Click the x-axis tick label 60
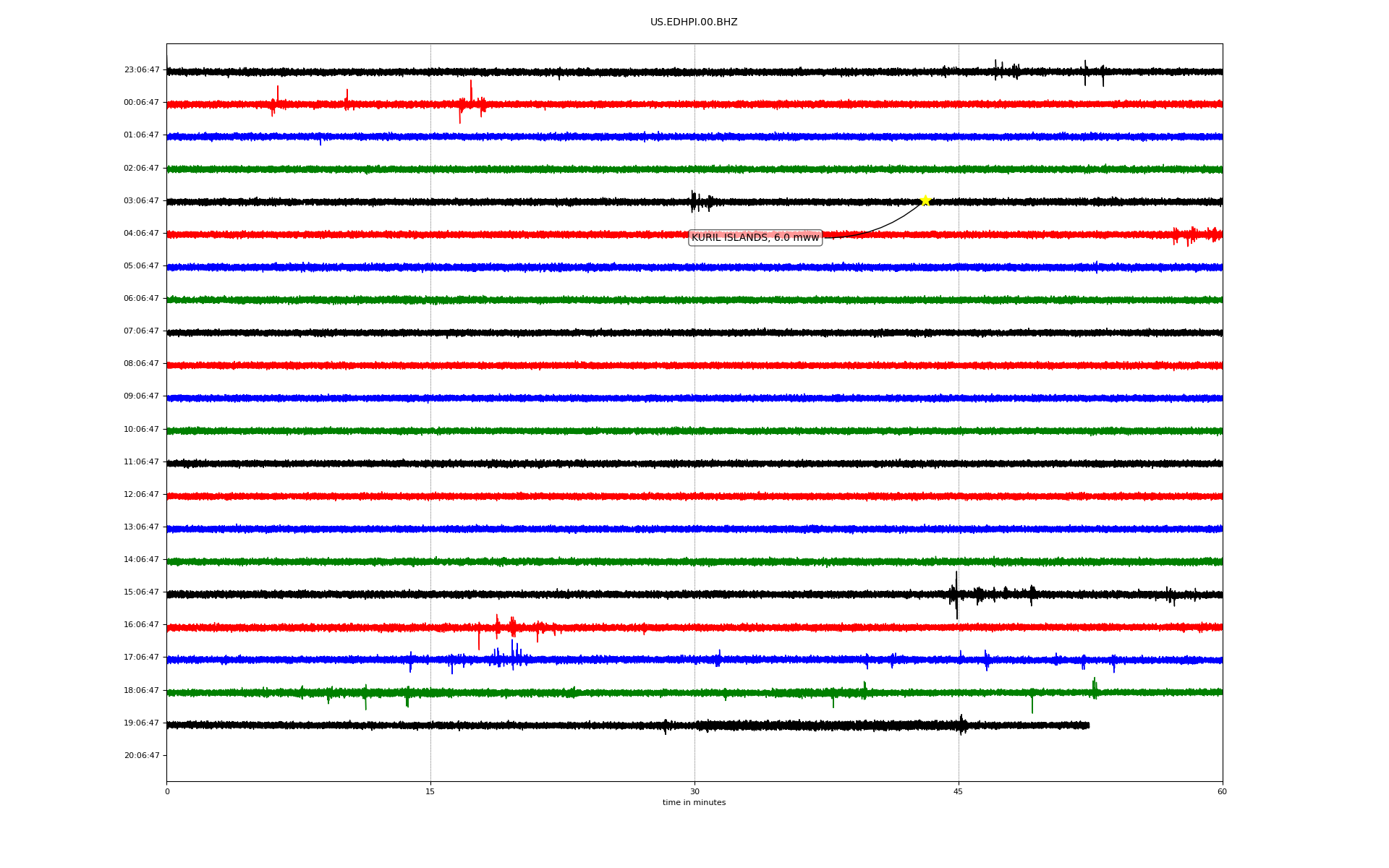 [1222, 792]
